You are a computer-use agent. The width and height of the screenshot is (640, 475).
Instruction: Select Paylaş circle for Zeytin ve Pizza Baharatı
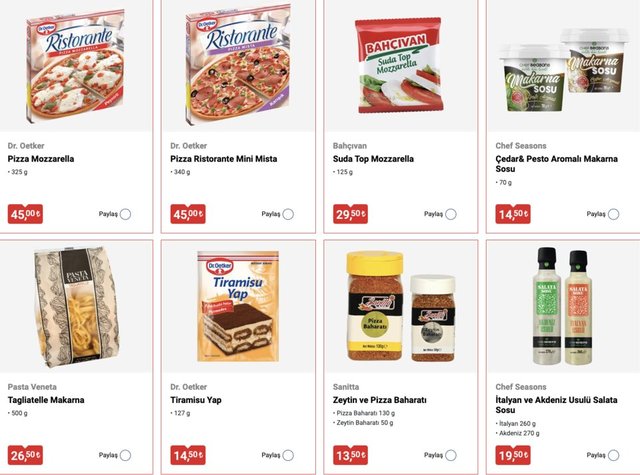pyautogui.click(x=451, y=455)
